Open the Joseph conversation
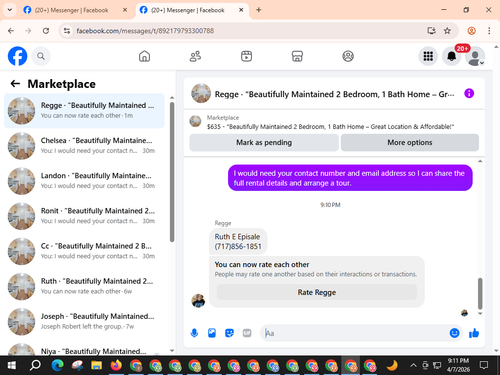Image resolution: width=500 pixels, height=375 pixels. click(84, 322)
